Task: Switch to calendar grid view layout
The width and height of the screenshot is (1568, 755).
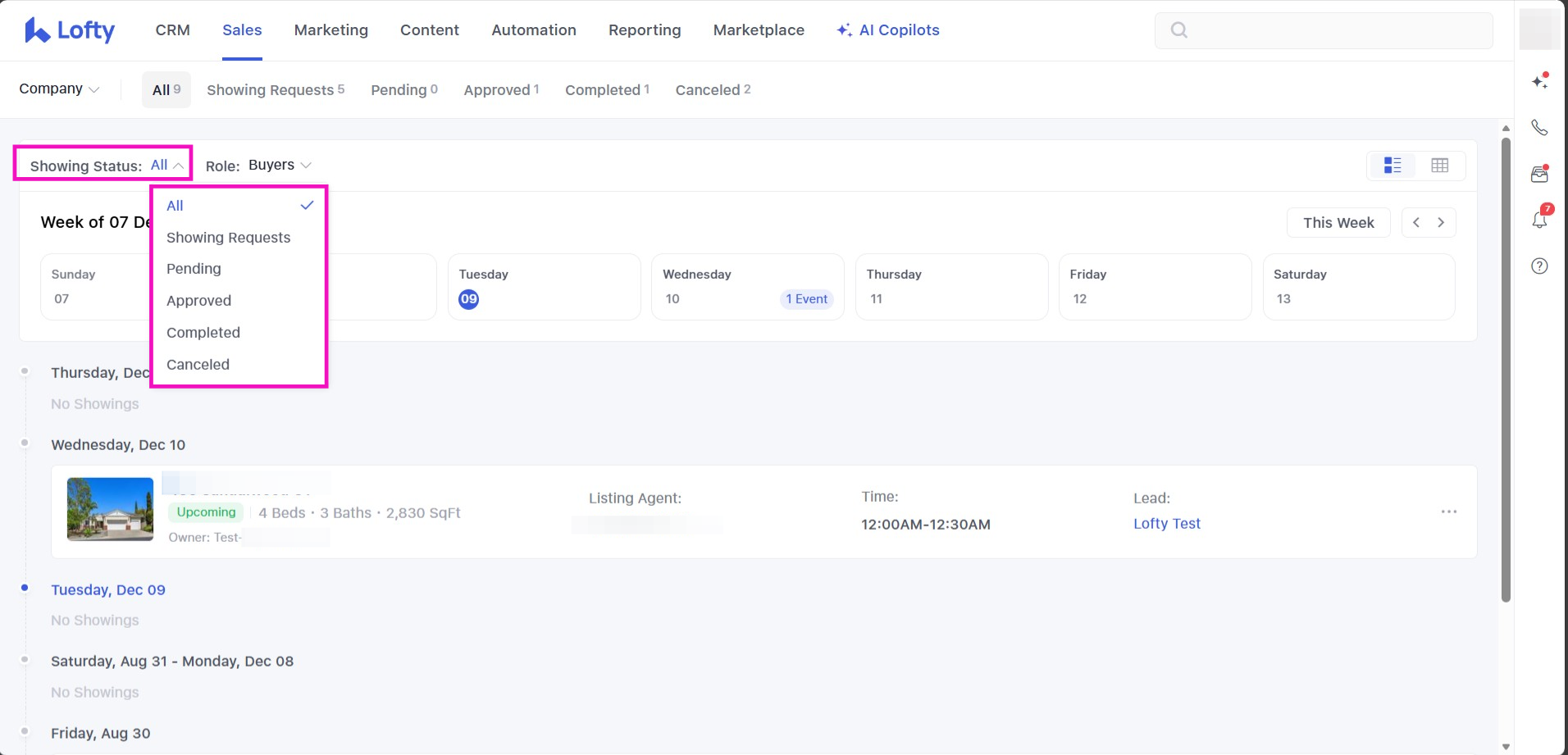Action: pyautogui.click(x=1439, y=166)
